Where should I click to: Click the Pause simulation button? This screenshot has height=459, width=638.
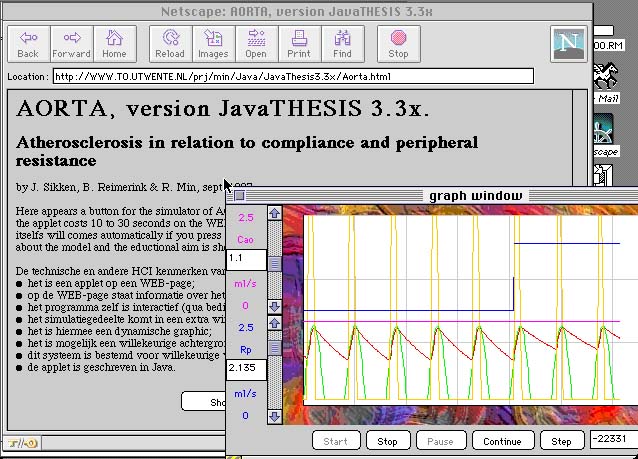[441, 441]
